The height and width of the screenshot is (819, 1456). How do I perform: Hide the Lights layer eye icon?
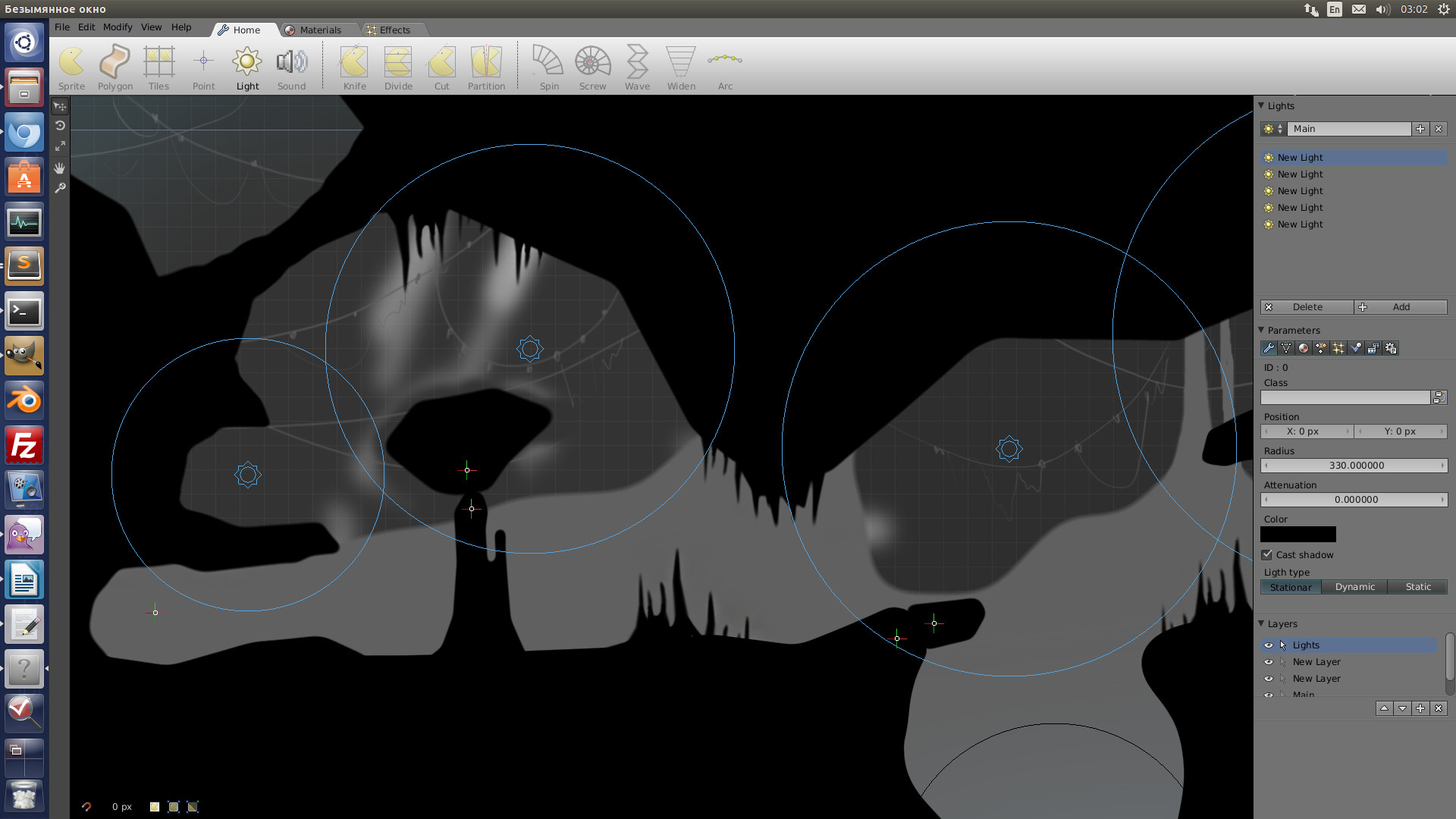[1269, 645]
